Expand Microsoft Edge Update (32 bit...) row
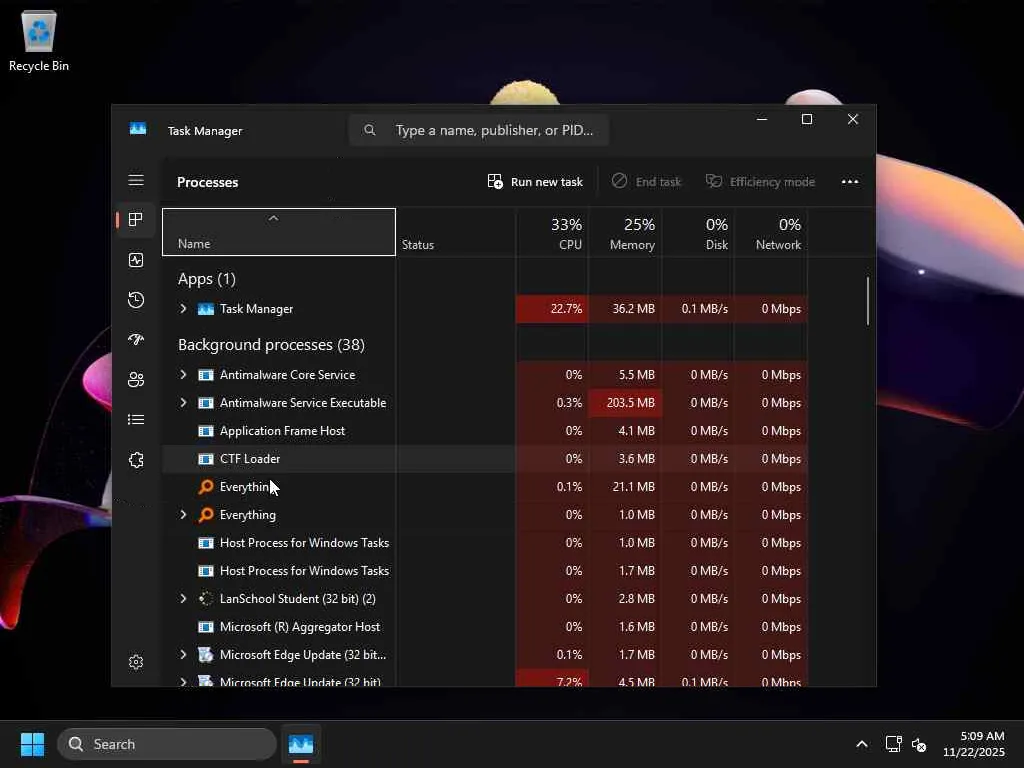Viewport: 1024px width, 768px height. point(183,654)
